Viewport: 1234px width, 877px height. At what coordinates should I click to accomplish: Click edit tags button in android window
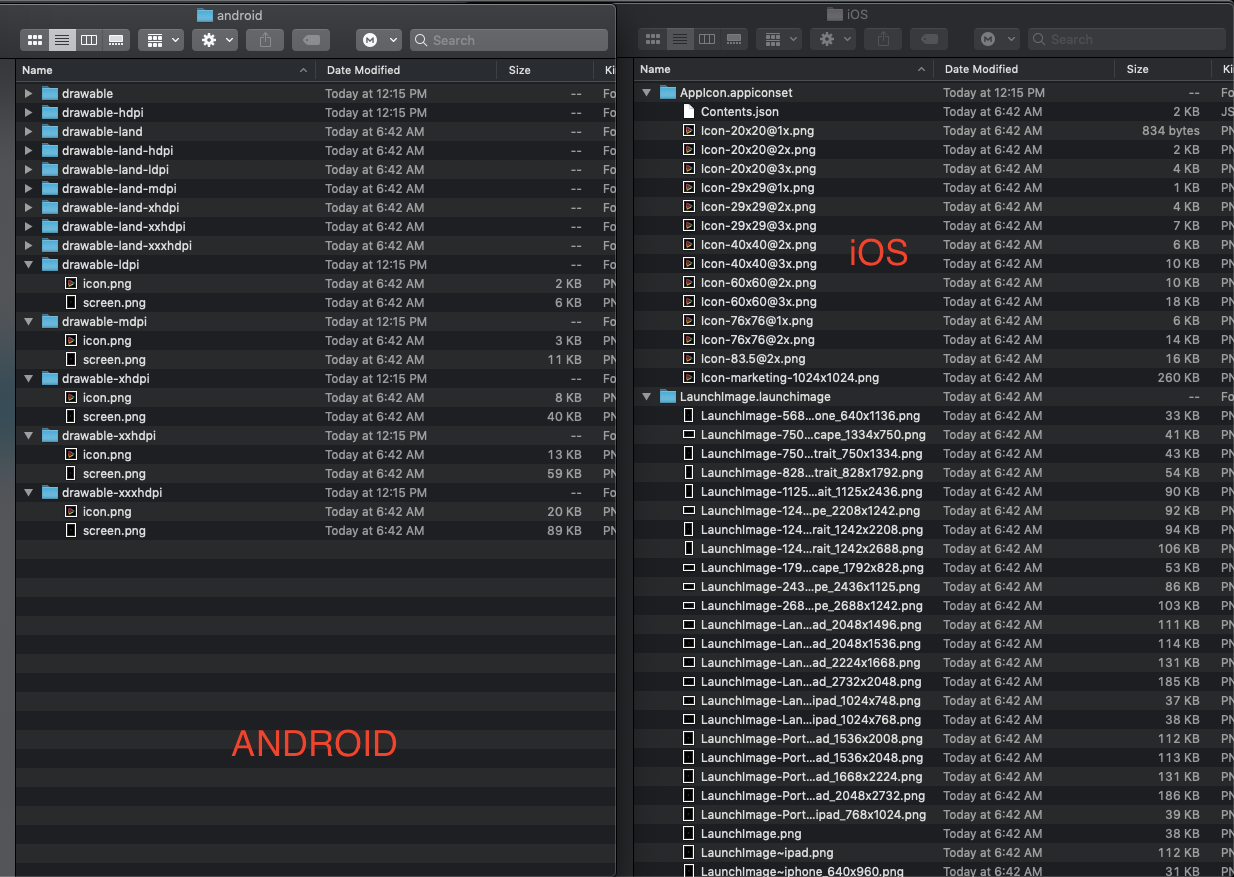coord(311,40)
